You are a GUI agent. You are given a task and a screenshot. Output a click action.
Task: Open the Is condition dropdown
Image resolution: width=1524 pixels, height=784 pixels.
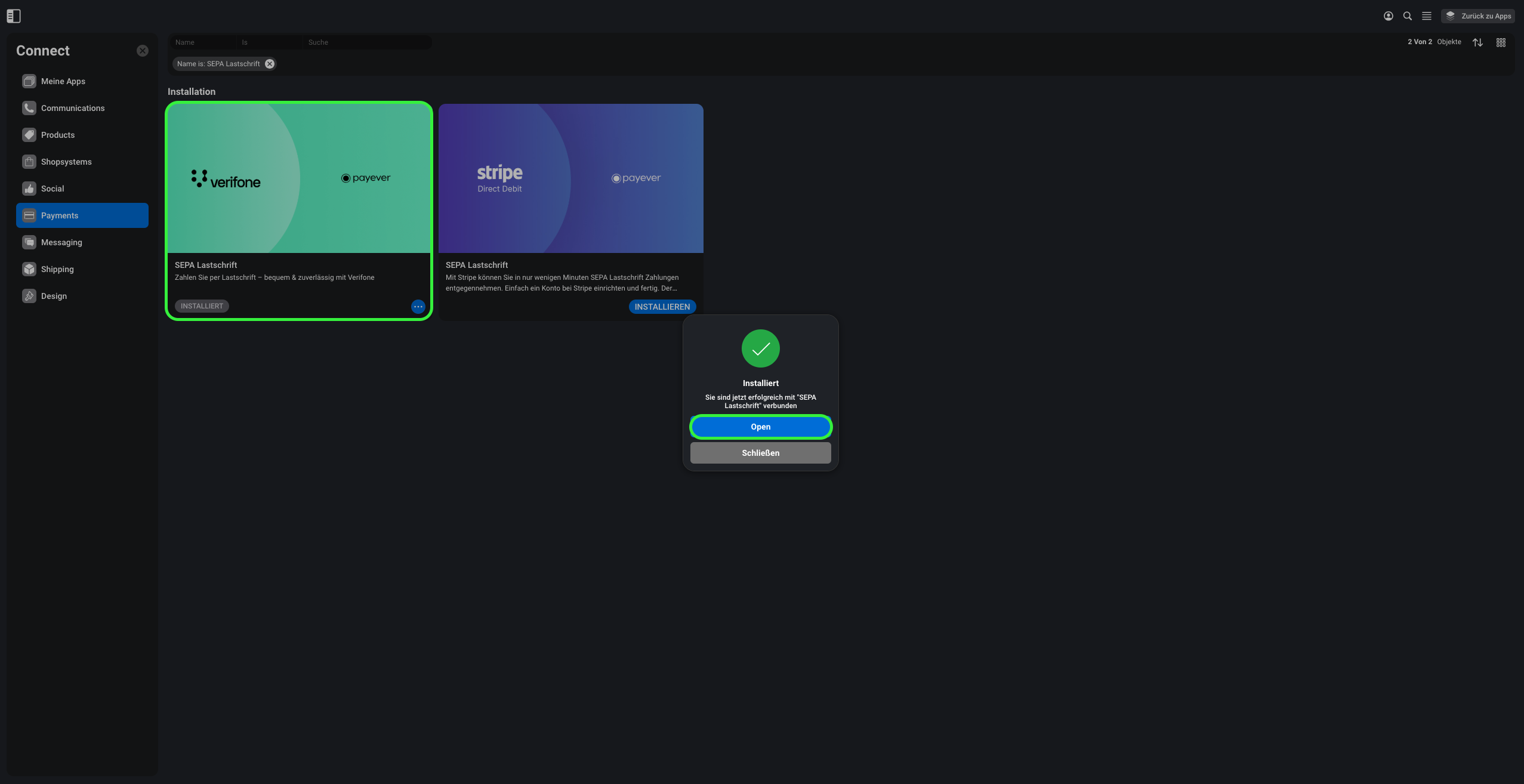269,42
